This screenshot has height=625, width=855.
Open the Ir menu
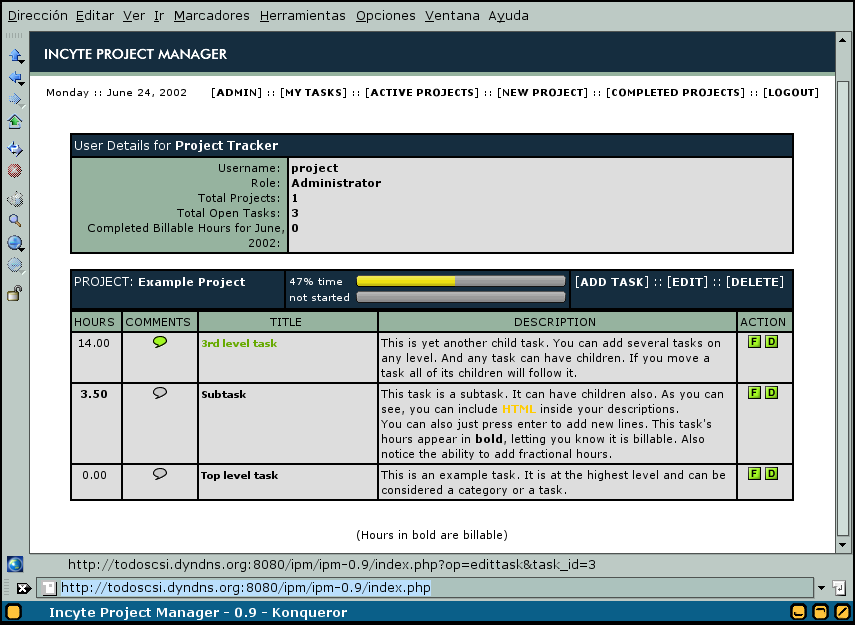click(x=159, y=15)
